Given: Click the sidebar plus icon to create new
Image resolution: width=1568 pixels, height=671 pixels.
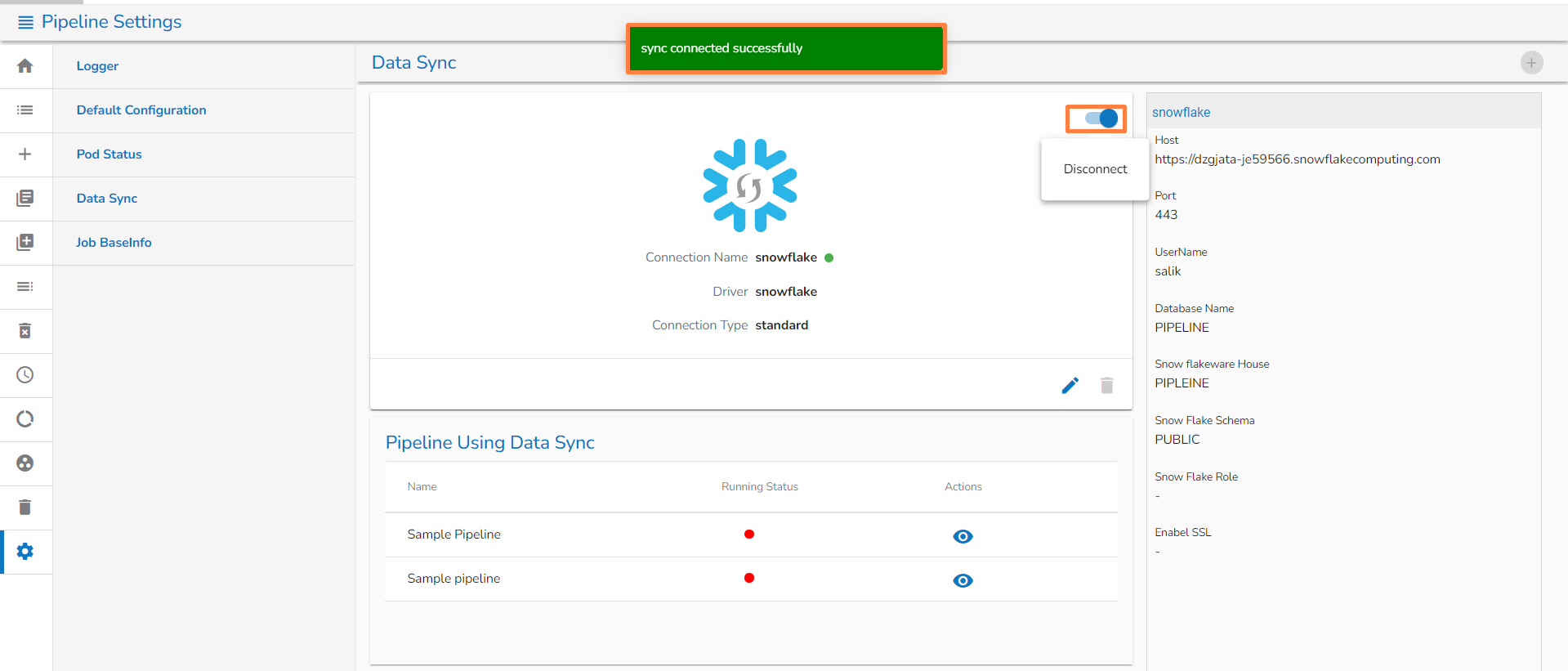Looking at the screenshot, I should click(x=25, y=154).
